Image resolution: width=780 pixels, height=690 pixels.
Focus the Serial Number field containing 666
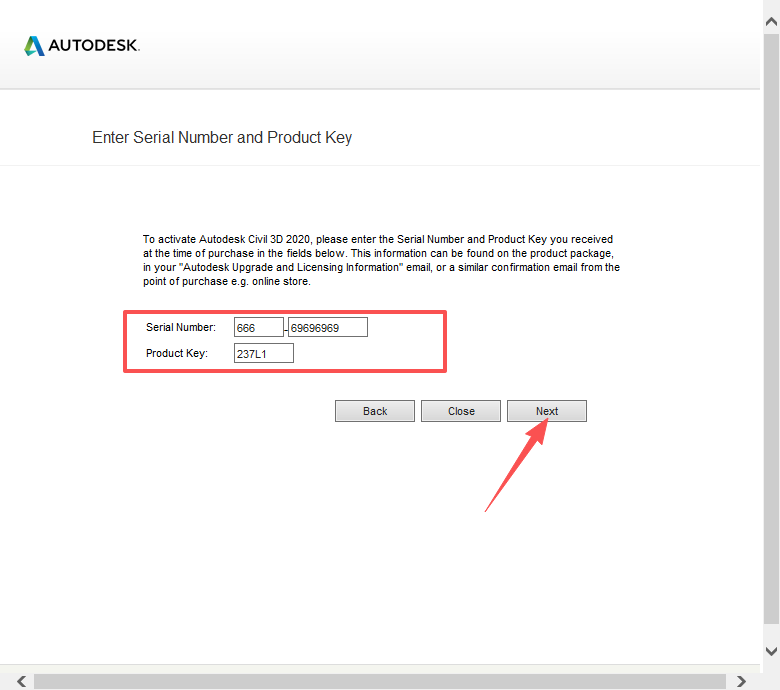pyautogui.click(x=258, y=327)
